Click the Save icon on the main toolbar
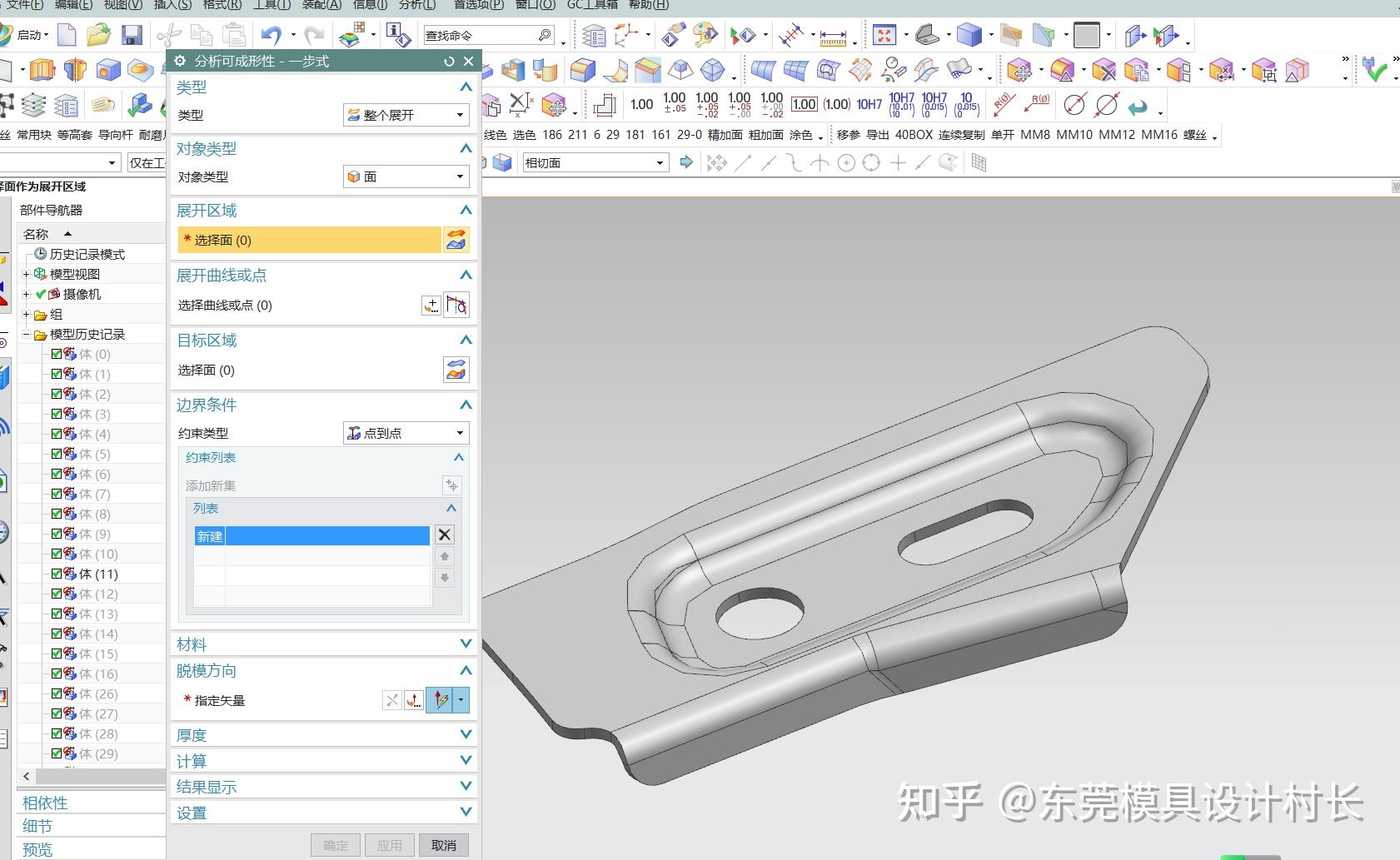The height and width of the screenshot is (860, 1400). [132, 34]
